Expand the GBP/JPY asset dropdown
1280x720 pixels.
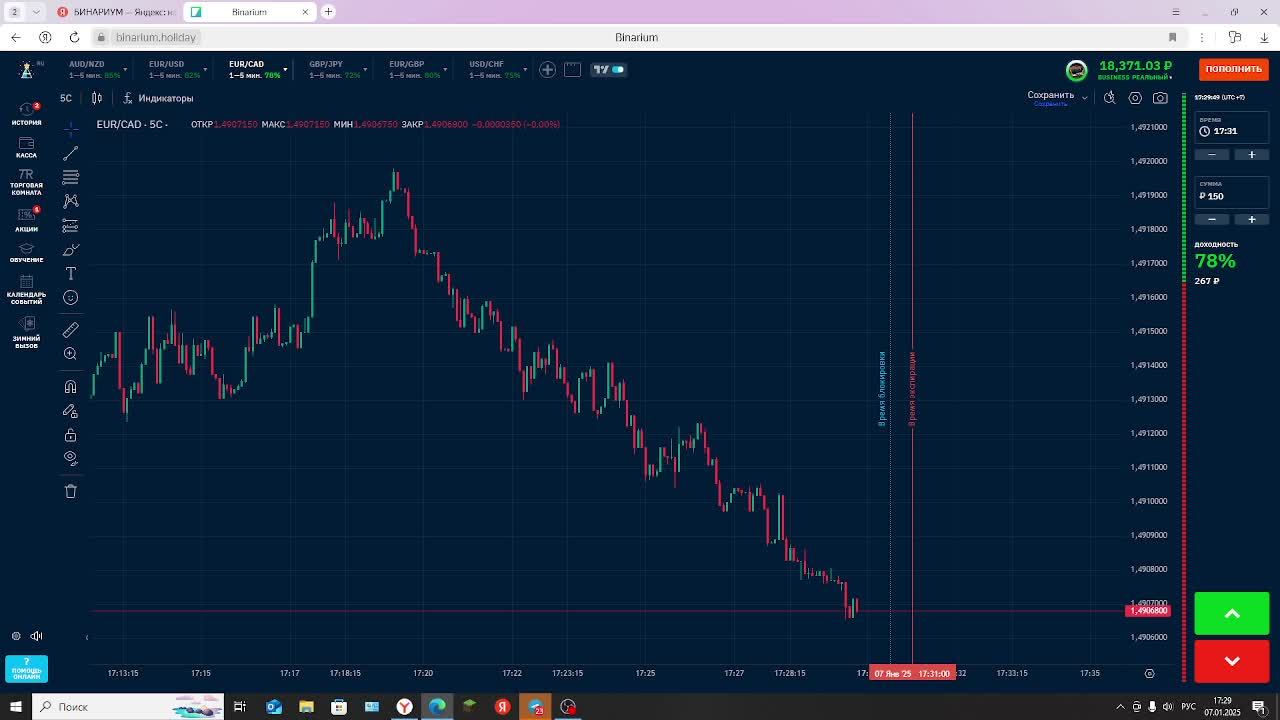tap(365, 70)
